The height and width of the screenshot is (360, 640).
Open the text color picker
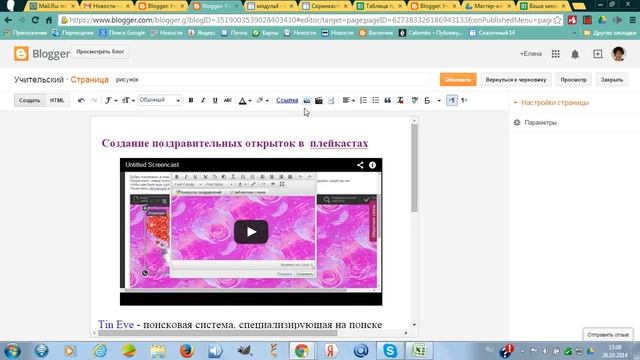tap(244, 100)
